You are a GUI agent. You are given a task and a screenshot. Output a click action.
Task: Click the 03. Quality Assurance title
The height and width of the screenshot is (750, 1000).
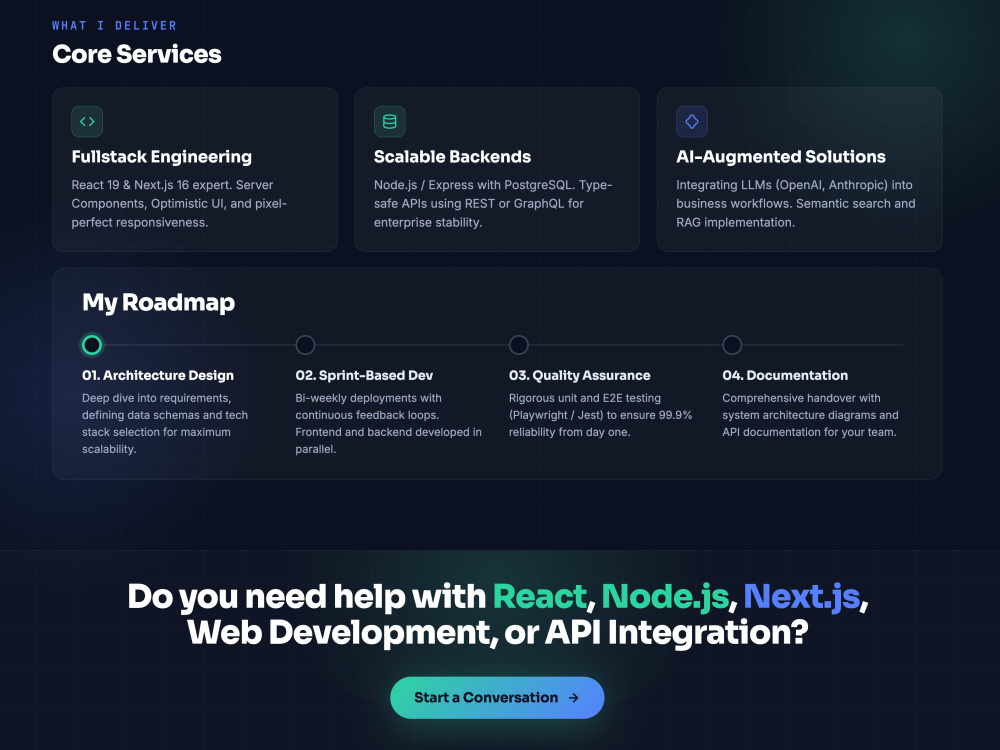[579, 376]
